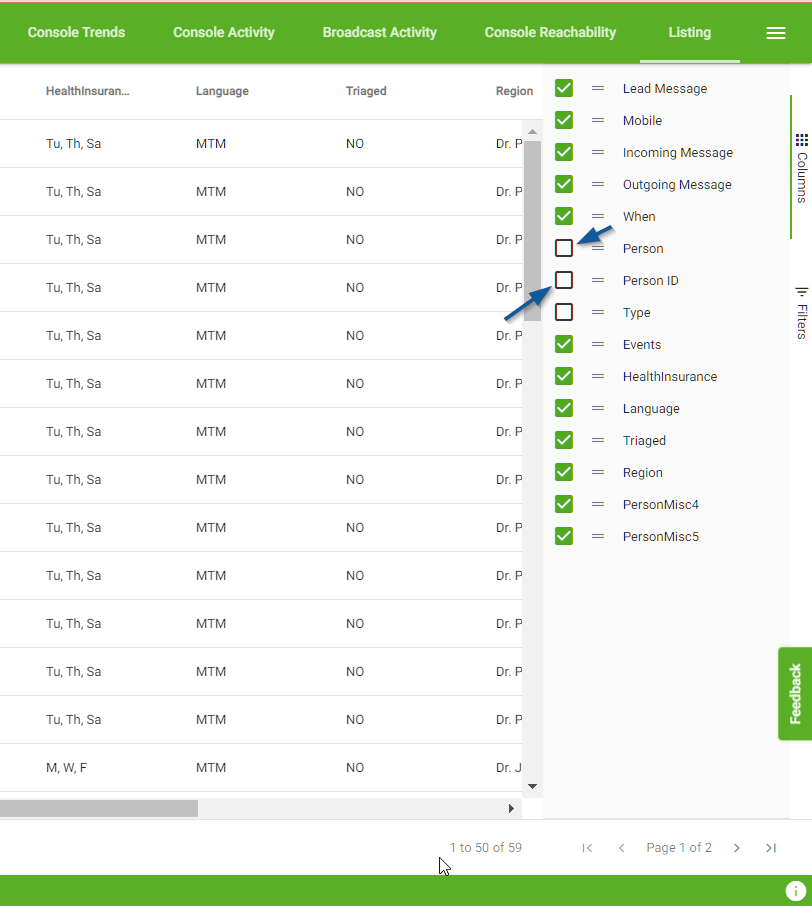The width and height of the screenshot is (812, 906).
Task: Click the horizontal table scrollbar thumb
Action: tap(99, 808)
